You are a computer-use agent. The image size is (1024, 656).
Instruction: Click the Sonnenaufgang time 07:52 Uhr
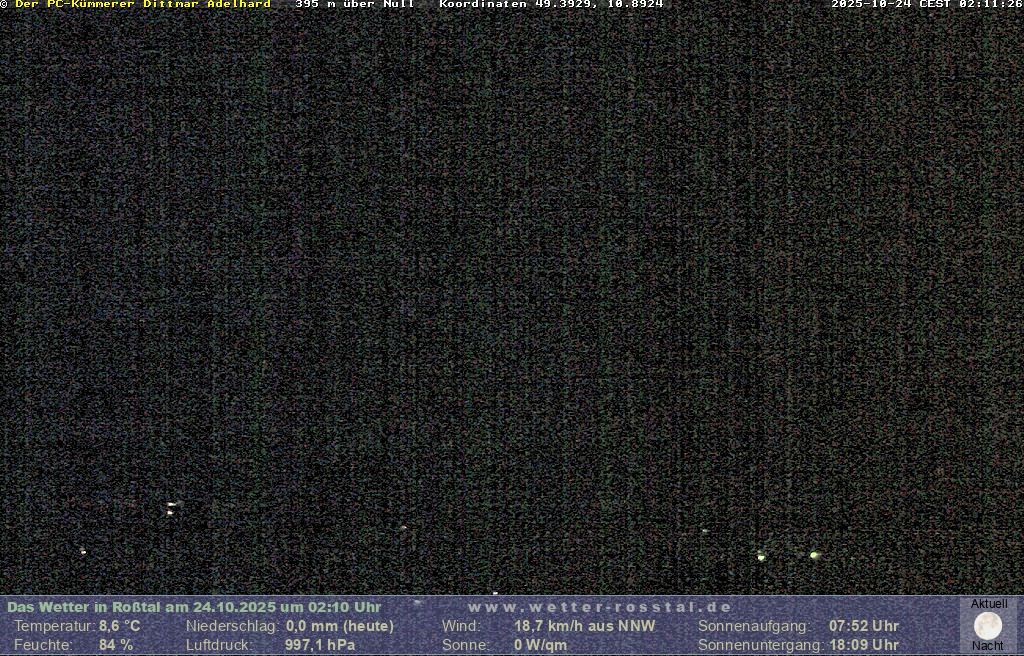864,626
